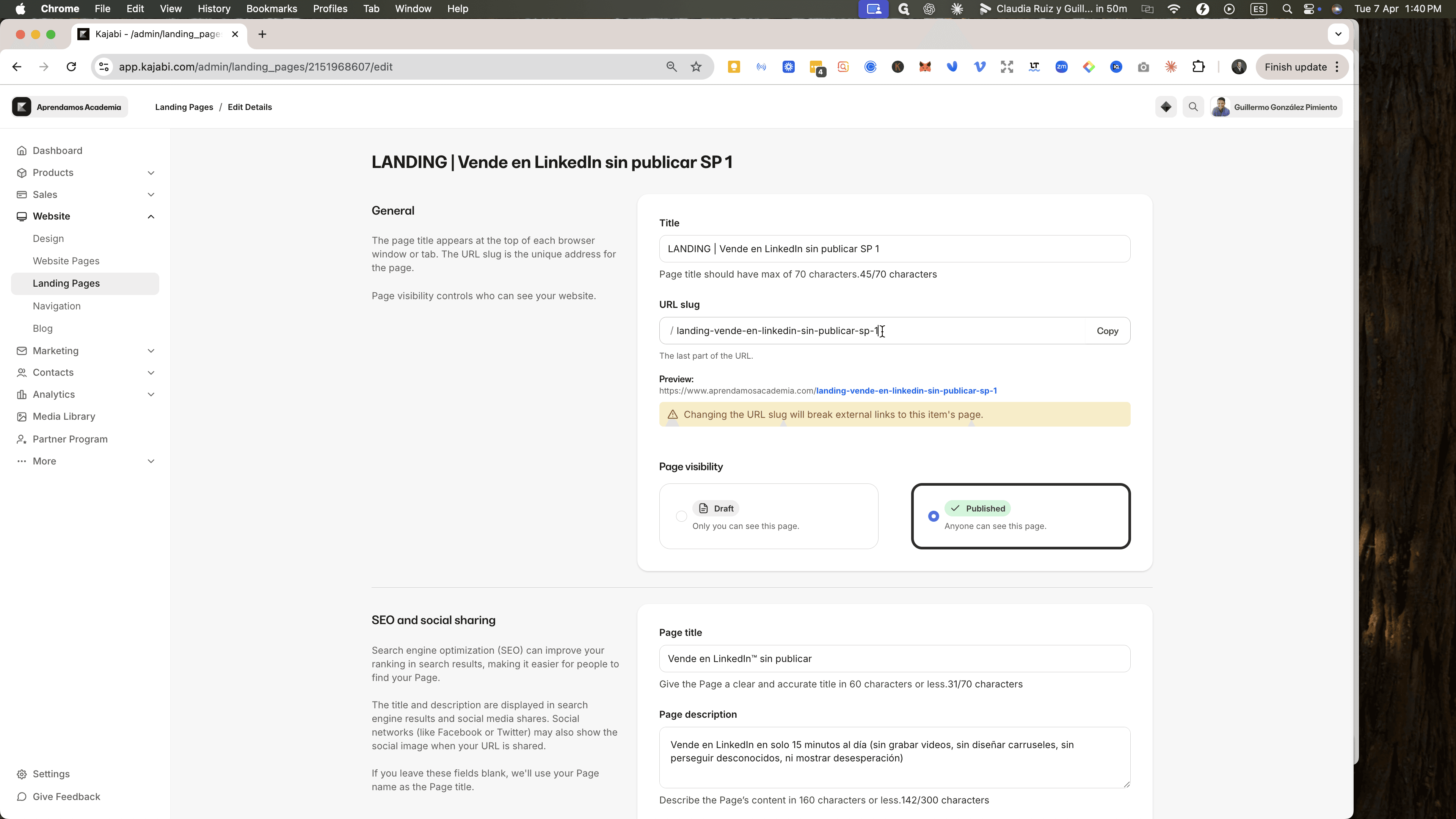Image resolution: width=1456 pixels, height=819 pixels.
Task: Open the Chrome Extensions puzzle icon
Action: (1198, 67)
